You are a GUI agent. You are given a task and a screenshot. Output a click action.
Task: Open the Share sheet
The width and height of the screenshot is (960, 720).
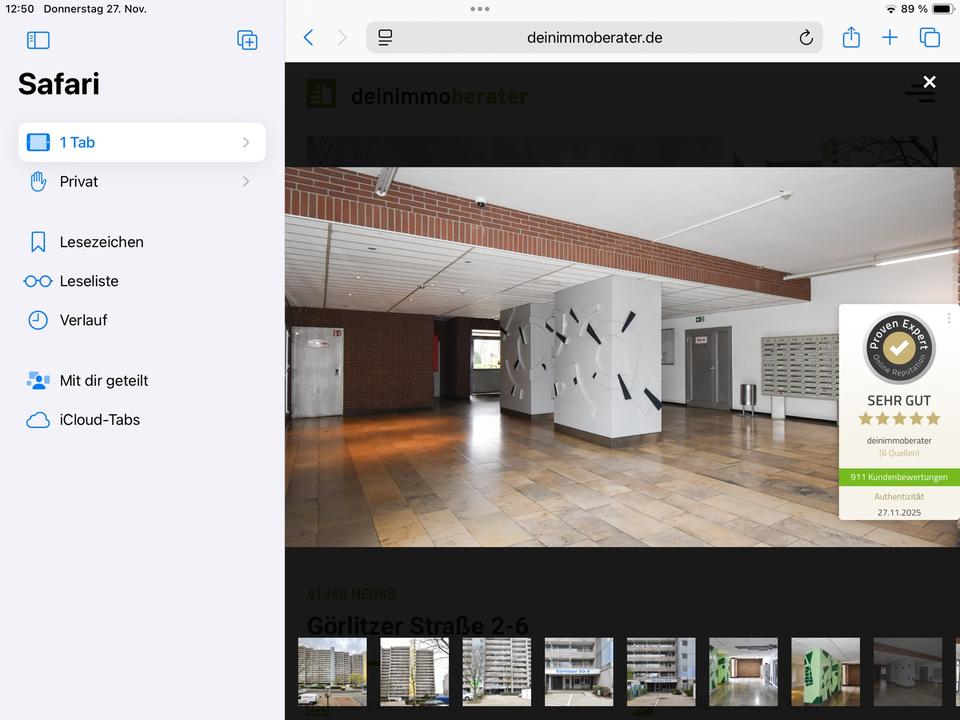pyautogui.click(x=851, y=37)
